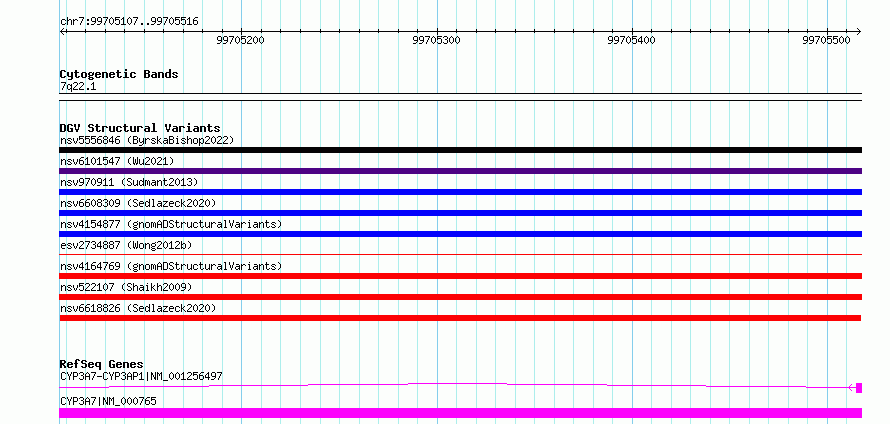Select the blue bar under nsv4154877
890x424 pixels.
460,234
